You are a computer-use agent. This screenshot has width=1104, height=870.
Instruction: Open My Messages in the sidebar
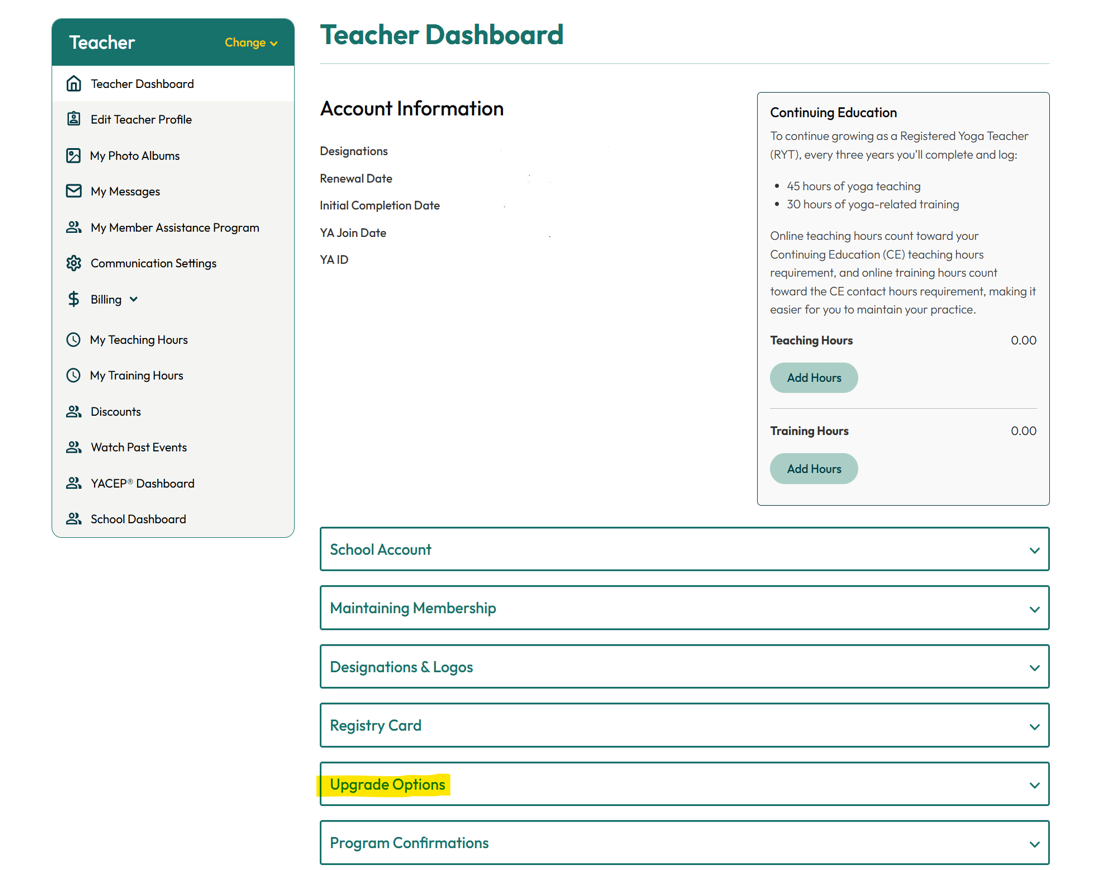173,191
